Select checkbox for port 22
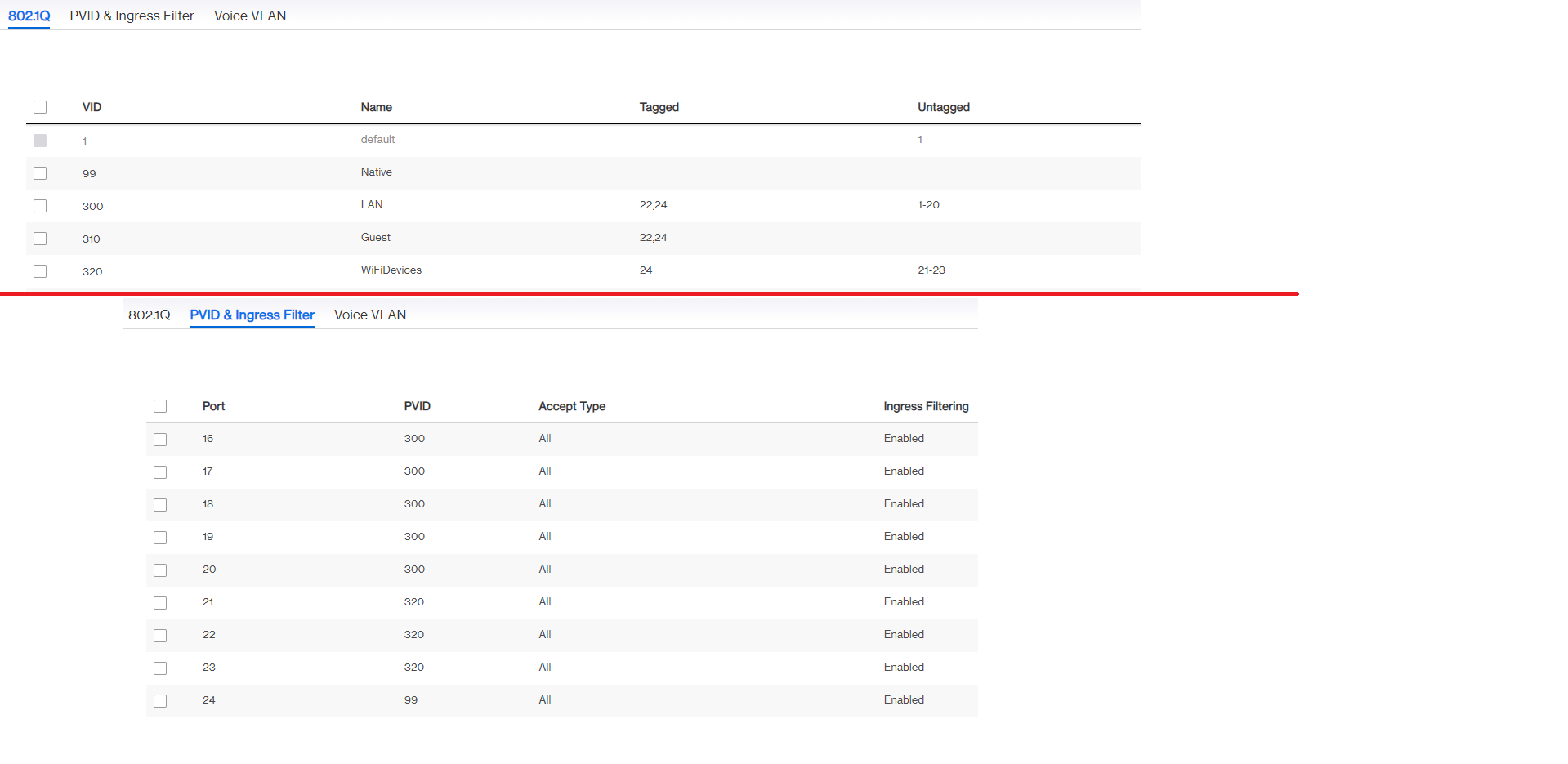 160,636
